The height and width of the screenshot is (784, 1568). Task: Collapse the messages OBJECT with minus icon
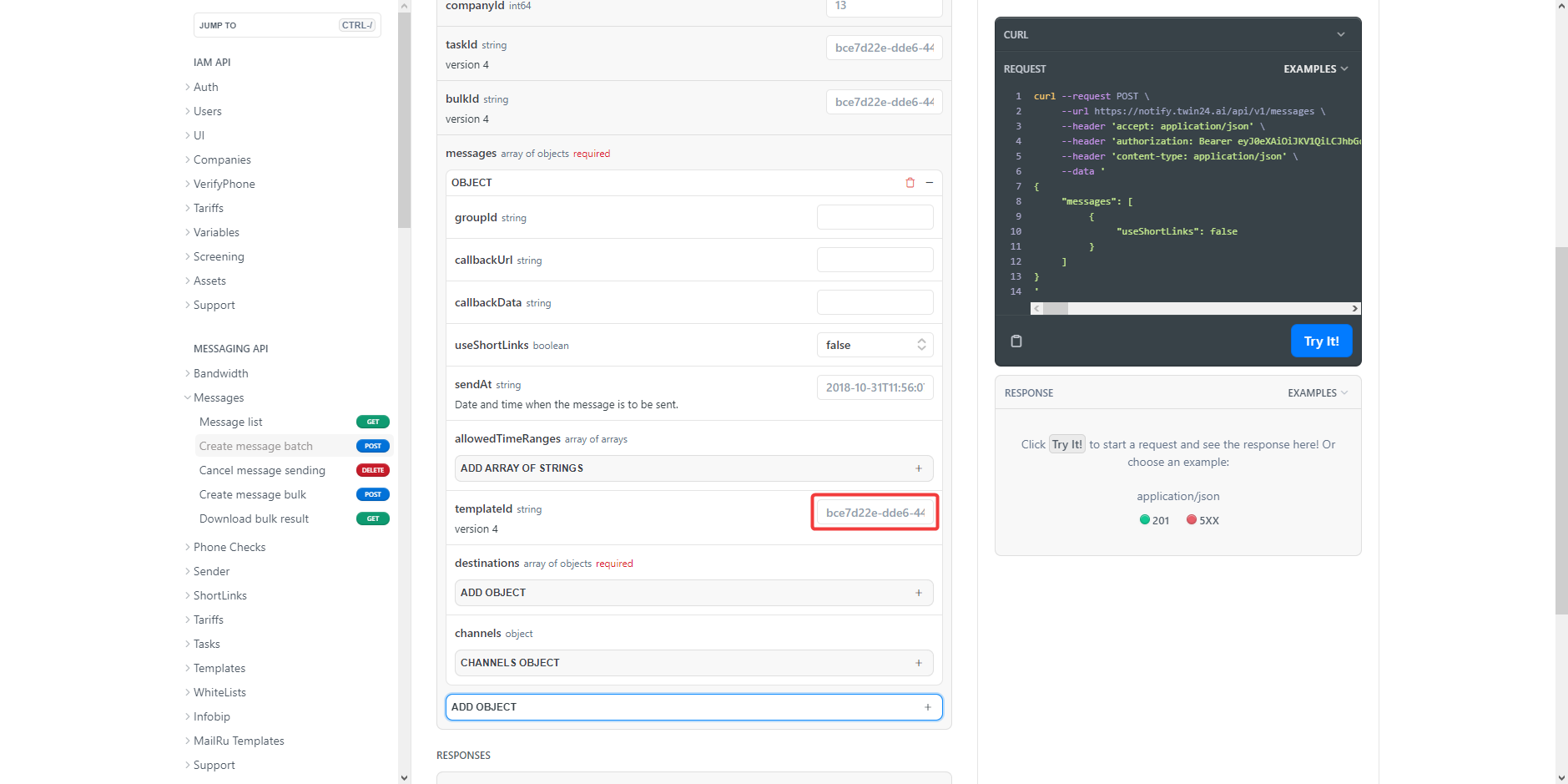929,183
